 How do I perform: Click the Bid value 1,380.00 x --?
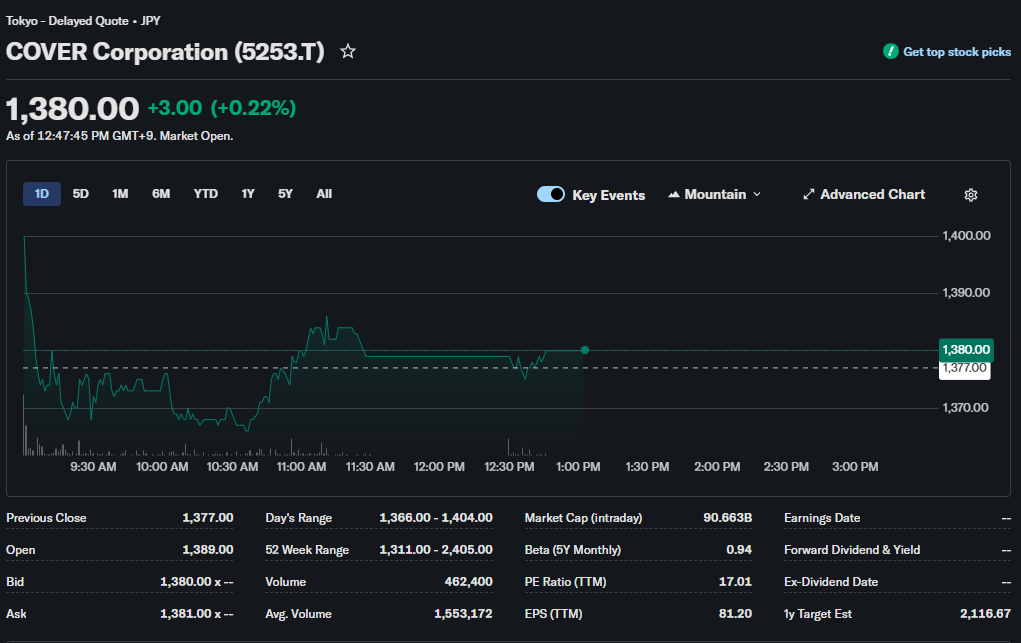(x=197, y=582)
